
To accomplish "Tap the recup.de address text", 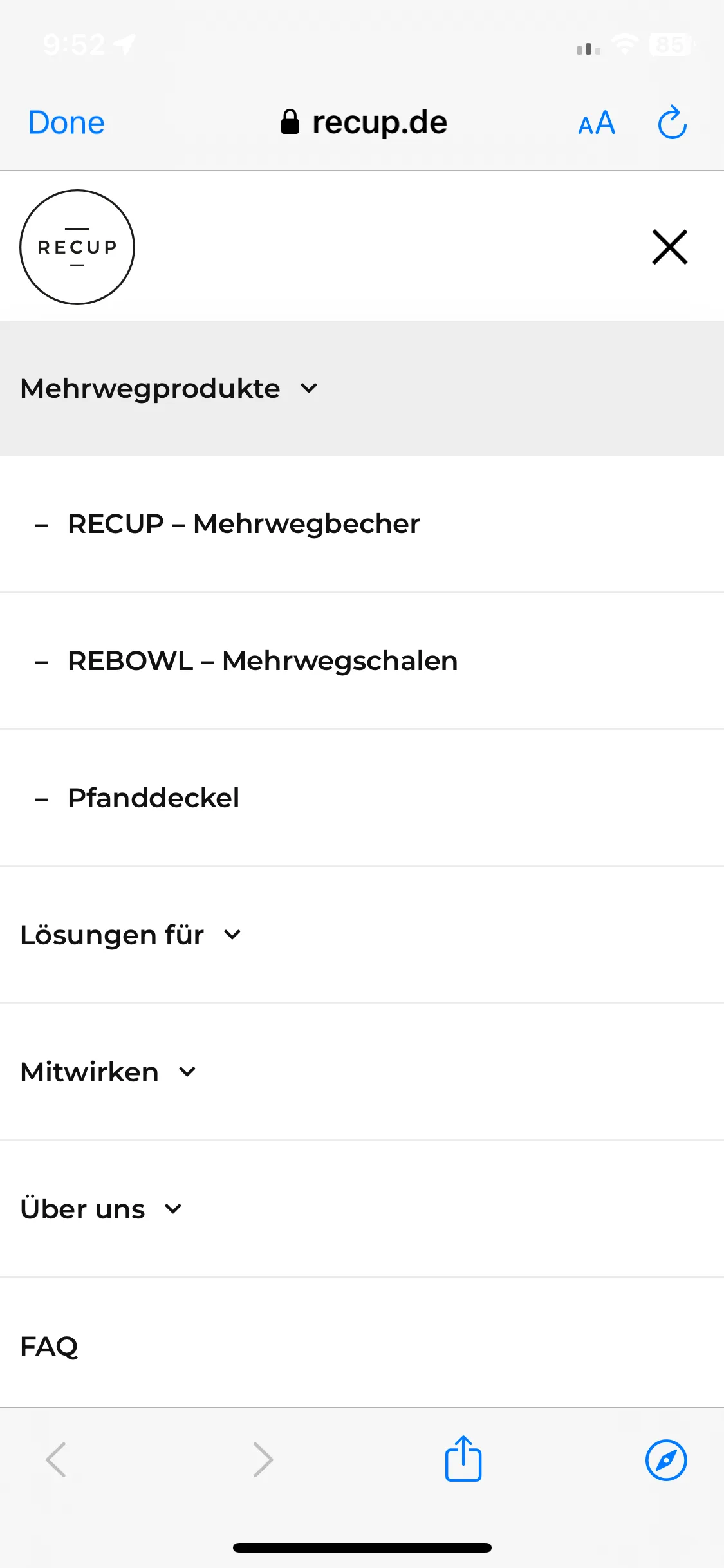I will [x=380, y=122].
